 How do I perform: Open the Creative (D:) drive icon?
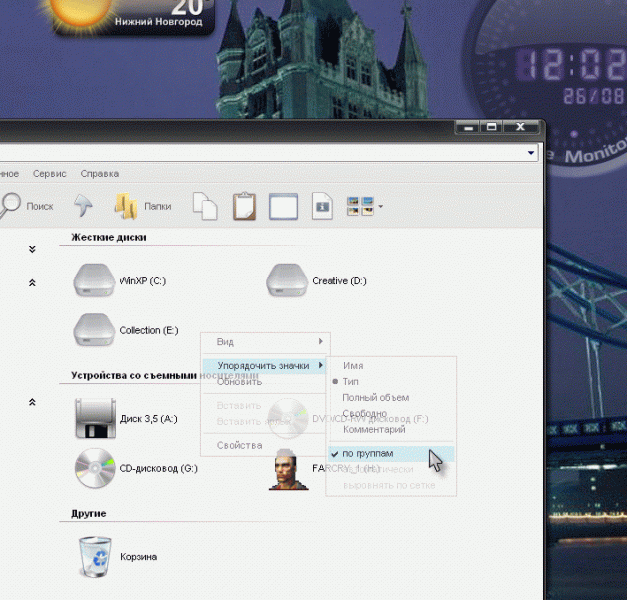tap(287, 280)
